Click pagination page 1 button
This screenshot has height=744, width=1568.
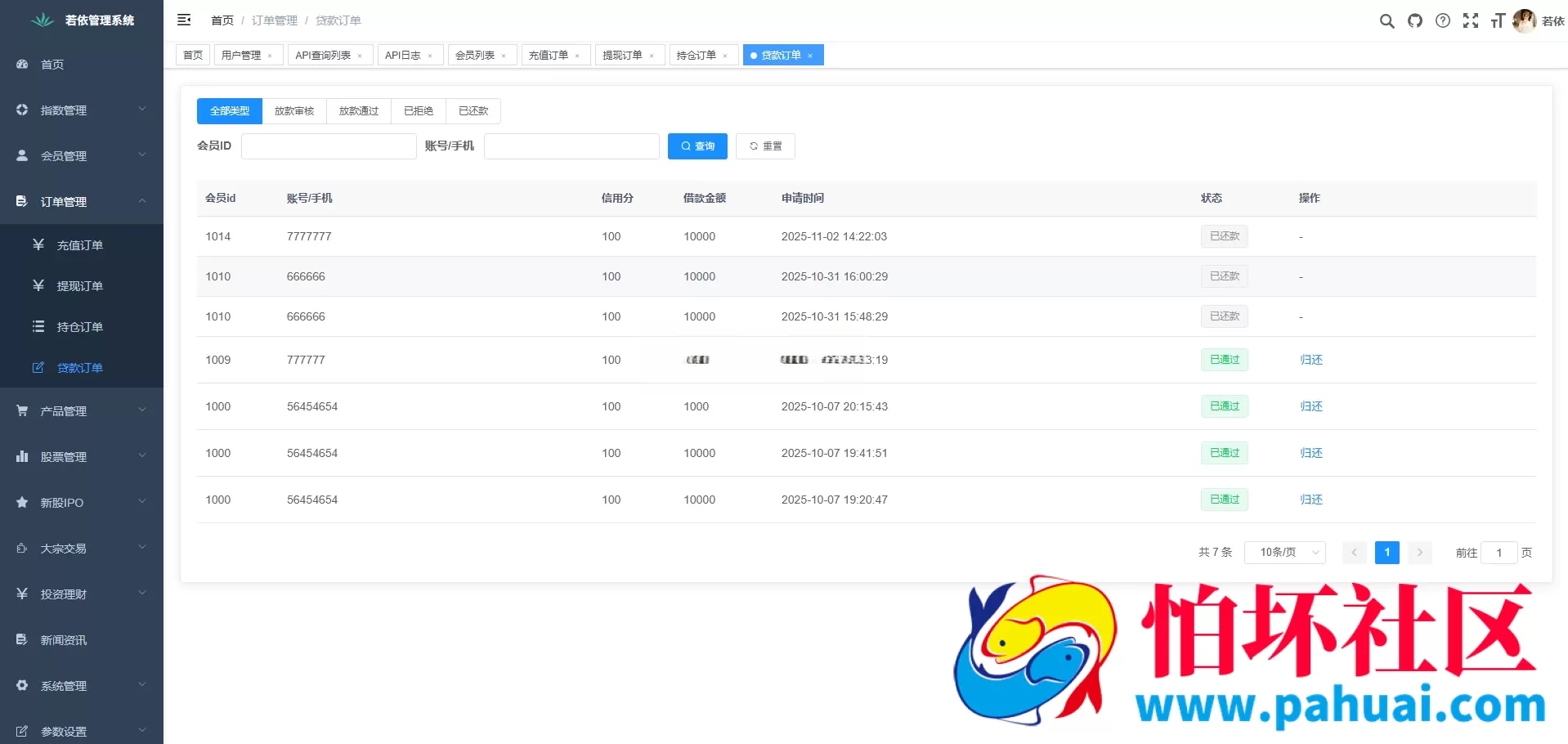(1387, 553)
